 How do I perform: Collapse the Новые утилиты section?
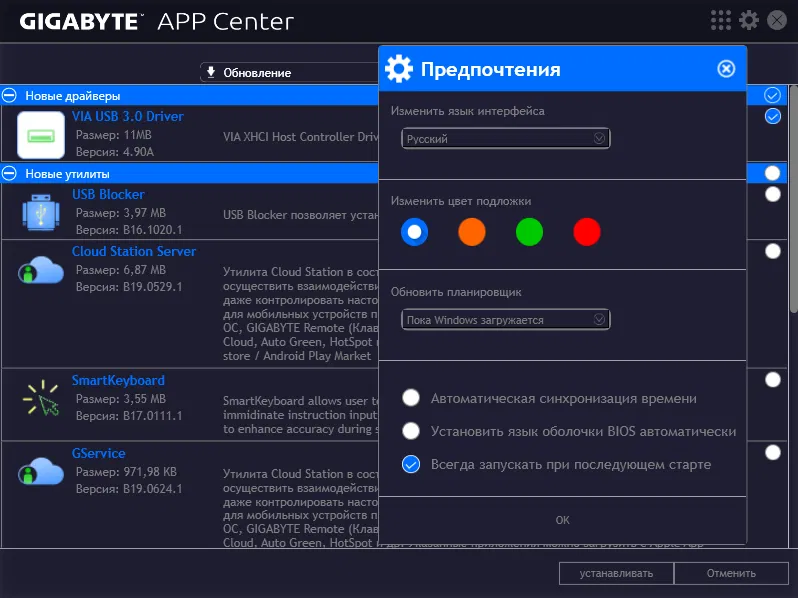tap(9, 174)
